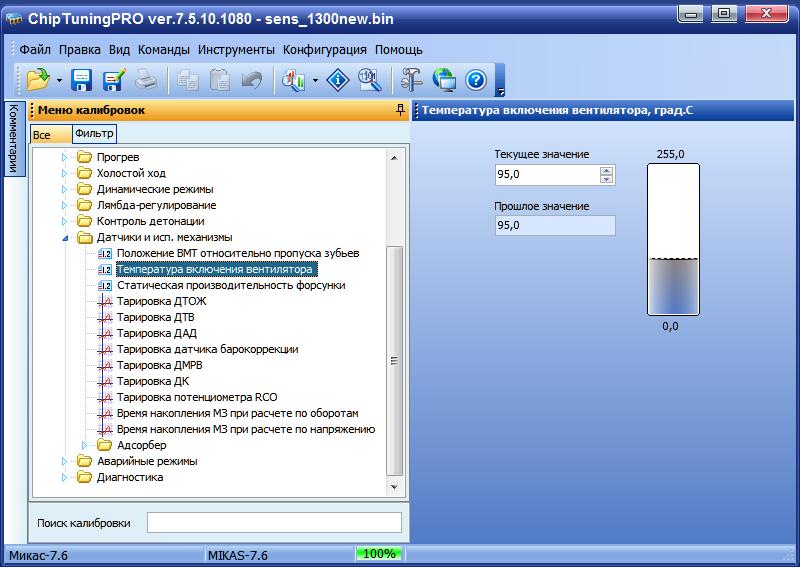Expand the Адсорбер subfolder
800x567 pixels.
[85, 446]
